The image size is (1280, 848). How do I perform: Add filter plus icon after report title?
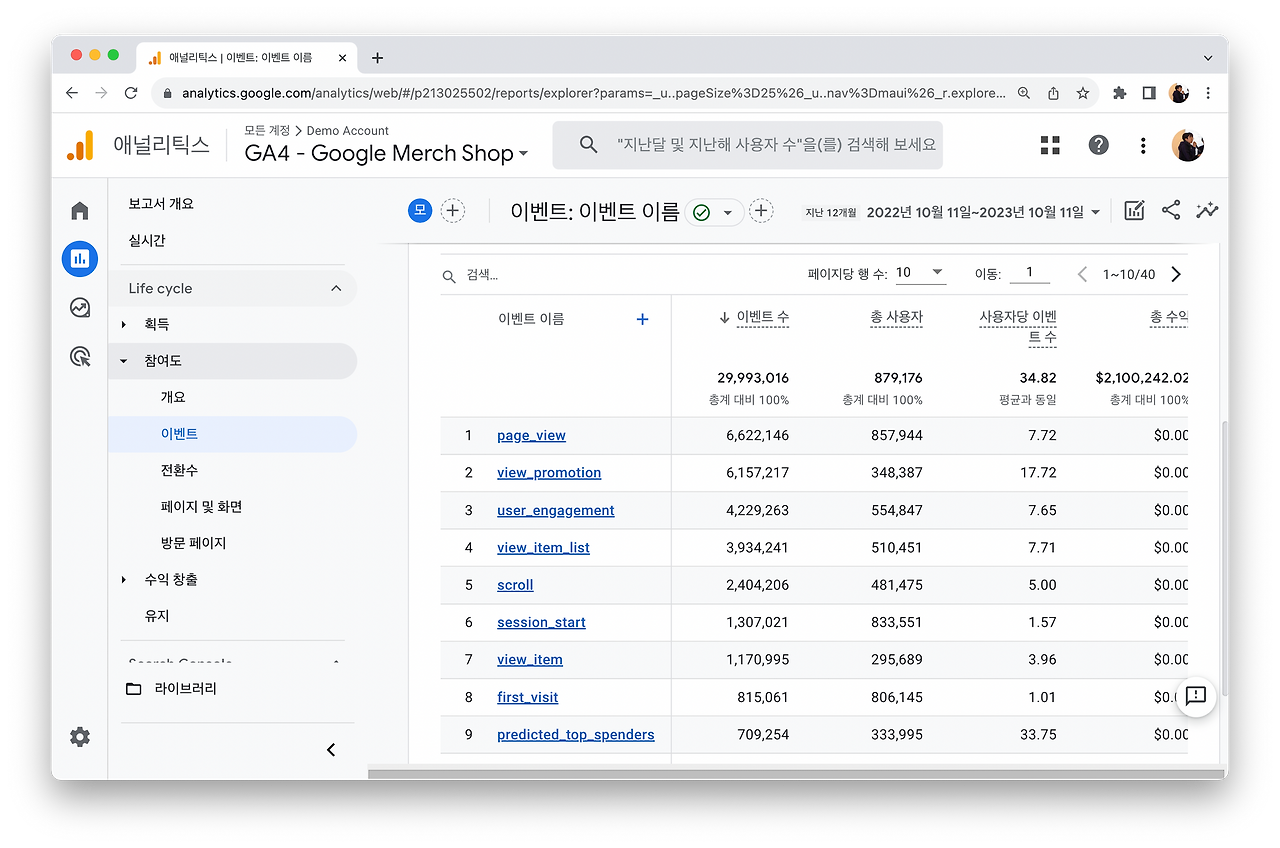[x=761, y=210]
